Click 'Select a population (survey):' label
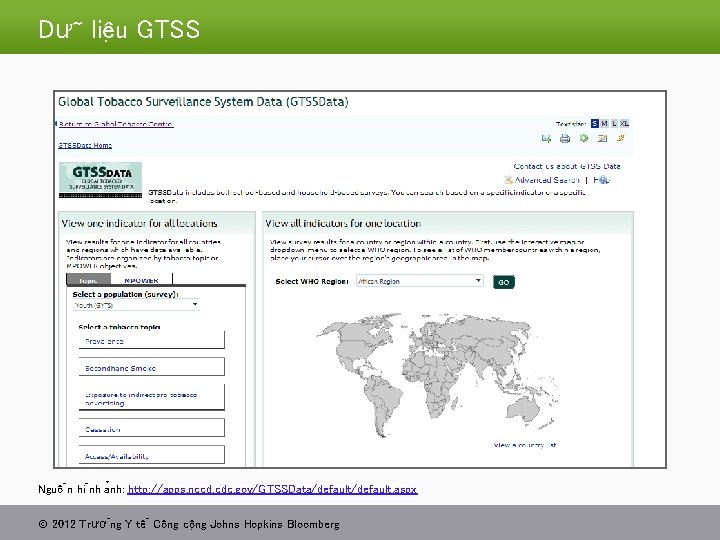The image size is (720, 540). [x=125, y=294]
